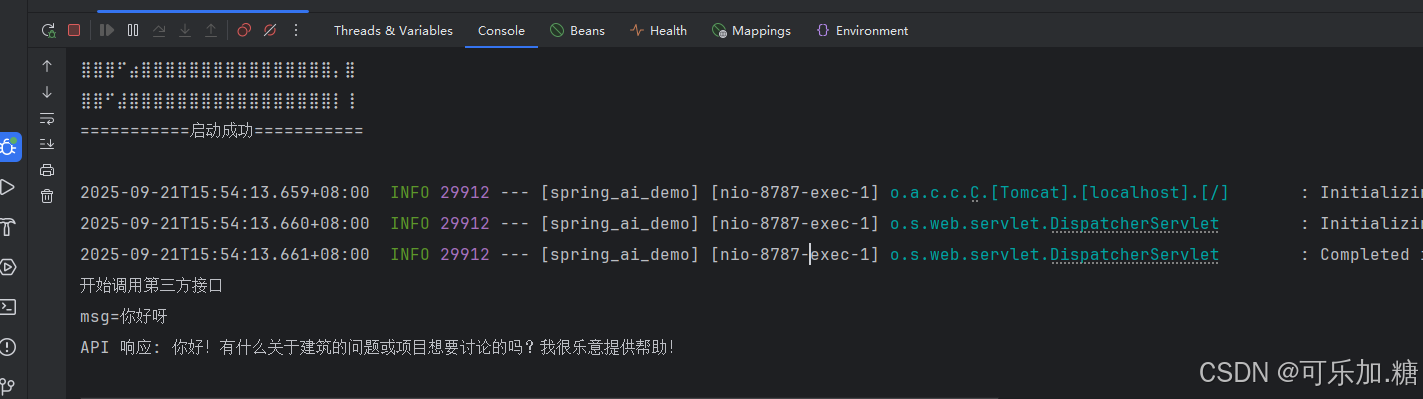This screenshot has height=399, width=1423.
Task: Click process id 29912 in the 13.660 line
Action: click(x=465, y=224)
